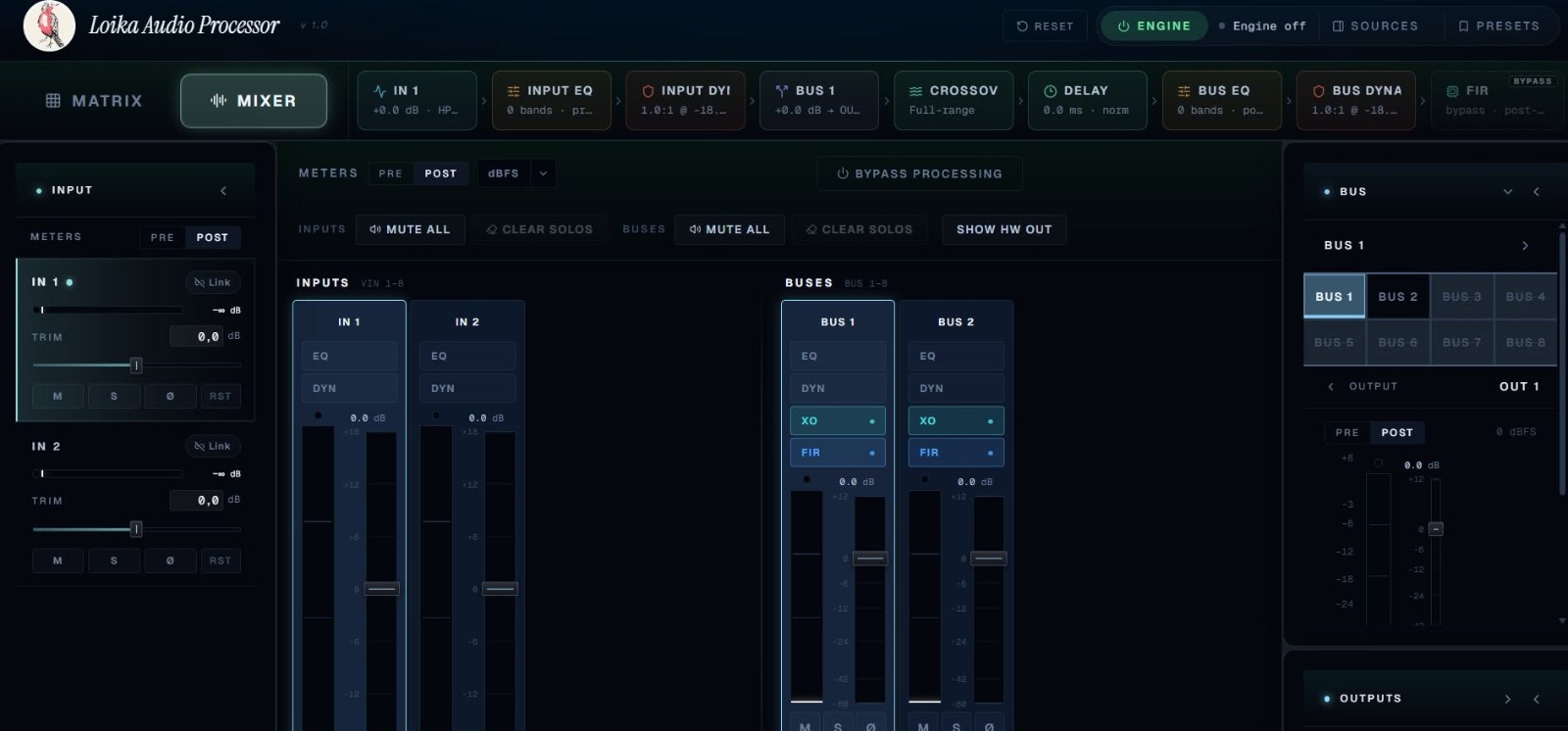Click the Bypass Processing power icon
Screen dimensions: 1568x731
[x=843, y=173]
